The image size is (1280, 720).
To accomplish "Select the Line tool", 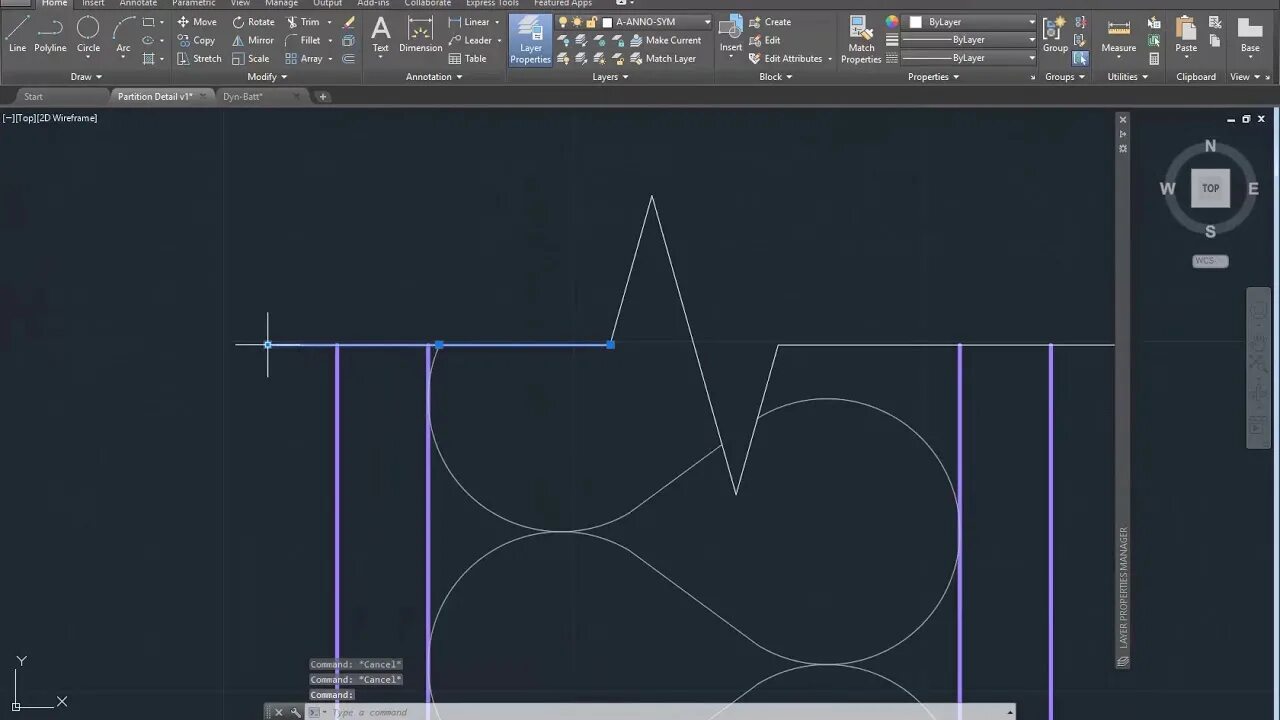I will click(17, 34).
